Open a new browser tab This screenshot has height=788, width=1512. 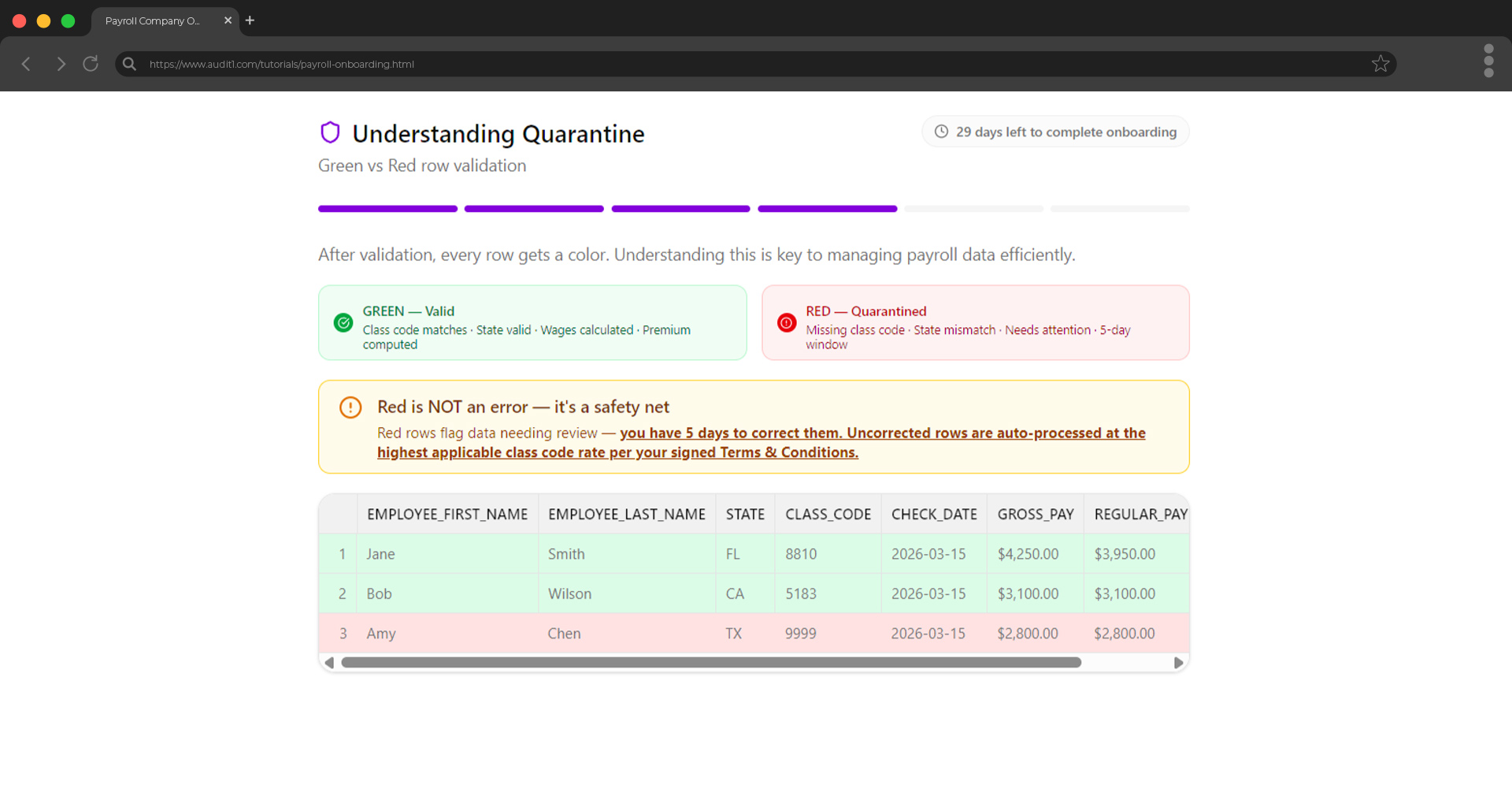[250, 20]
